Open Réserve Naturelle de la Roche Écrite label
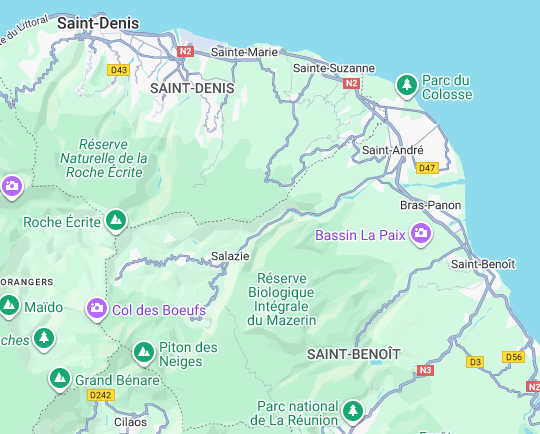 (x=104, y=158)
